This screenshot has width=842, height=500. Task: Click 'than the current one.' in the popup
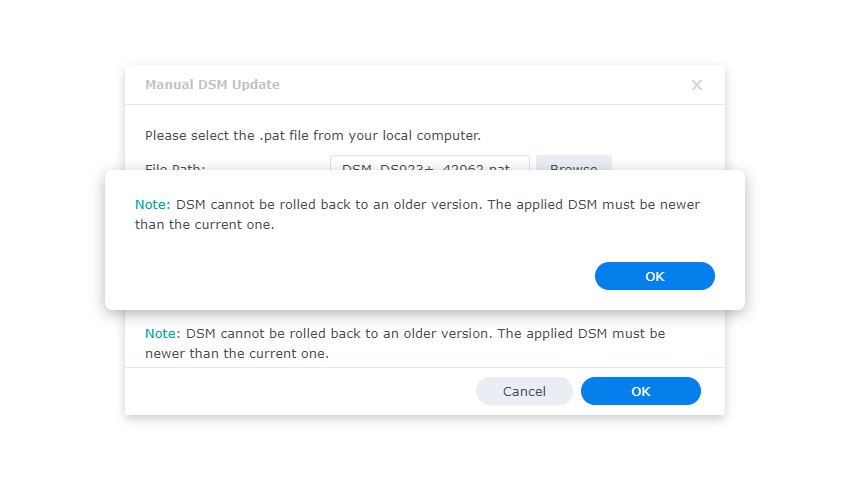(205, 224)
